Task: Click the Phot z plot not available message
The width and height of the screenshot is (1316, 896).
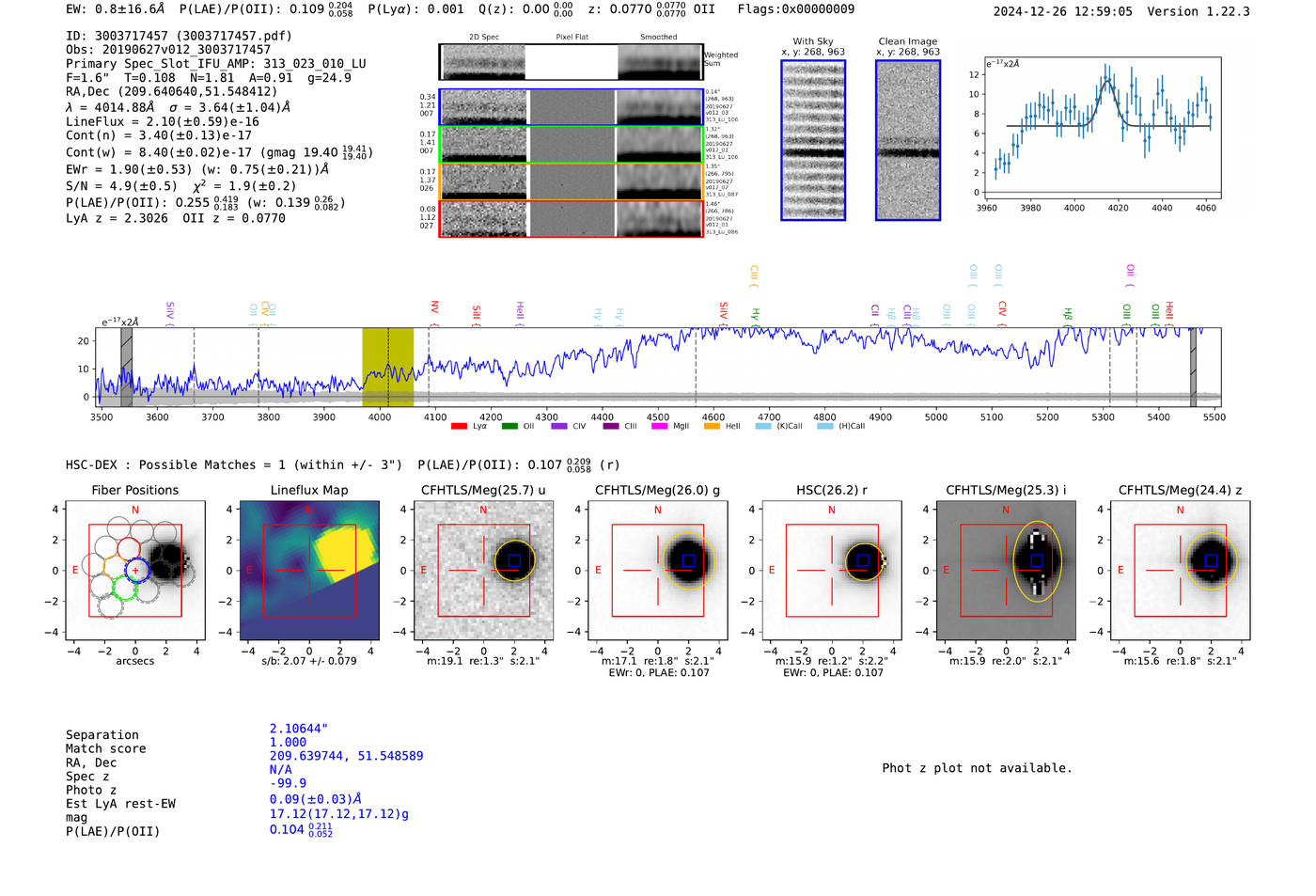Action: pos(977,768)
